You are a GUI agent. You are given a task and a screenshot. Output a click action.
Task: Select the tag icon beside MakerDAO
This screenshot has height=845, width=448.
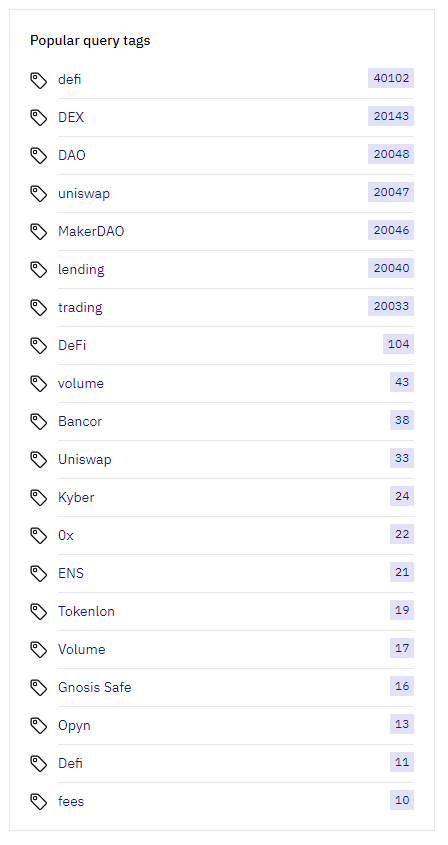(38, 232)
